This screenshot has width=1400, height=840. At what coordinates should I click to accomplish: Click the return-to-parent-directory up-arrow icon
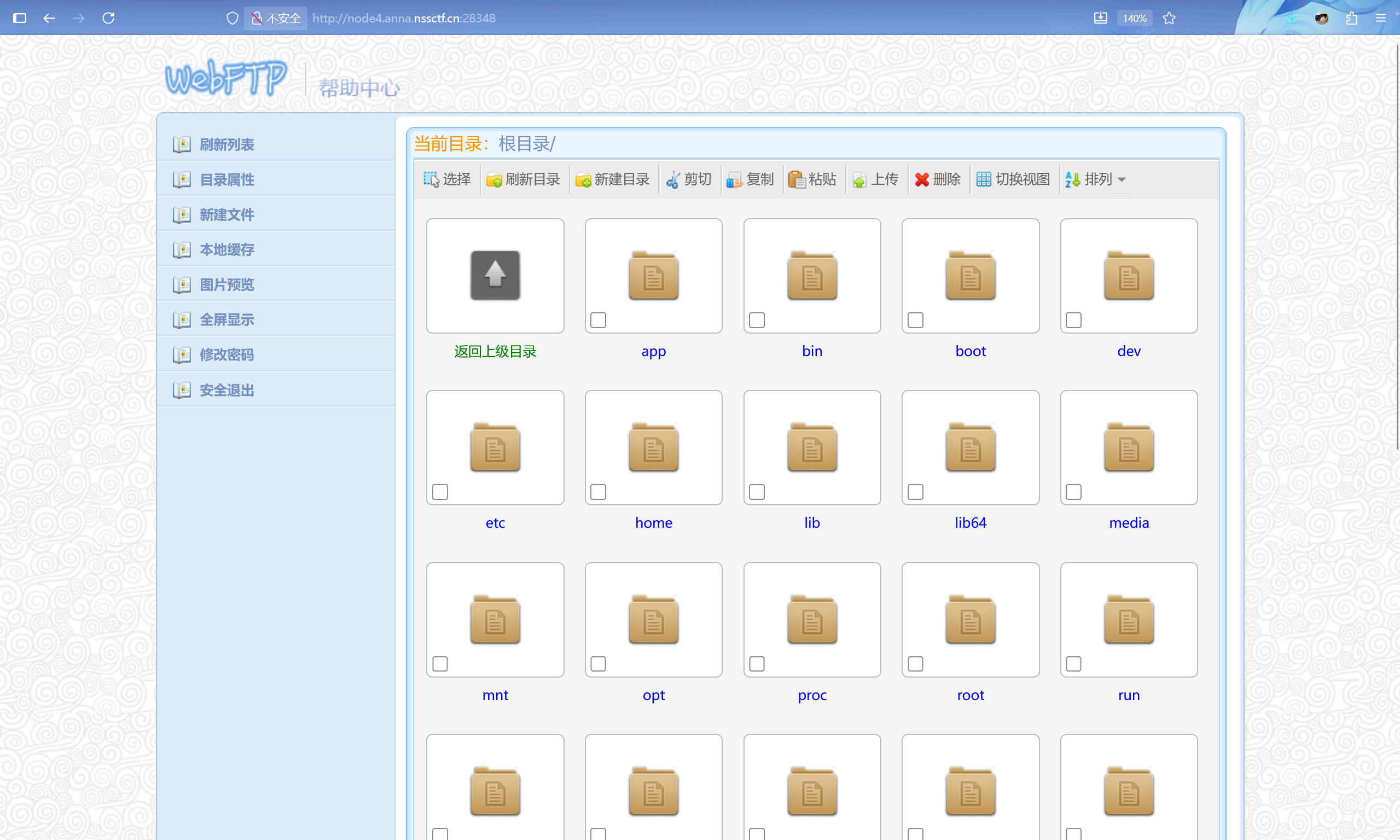pos(495,275)
